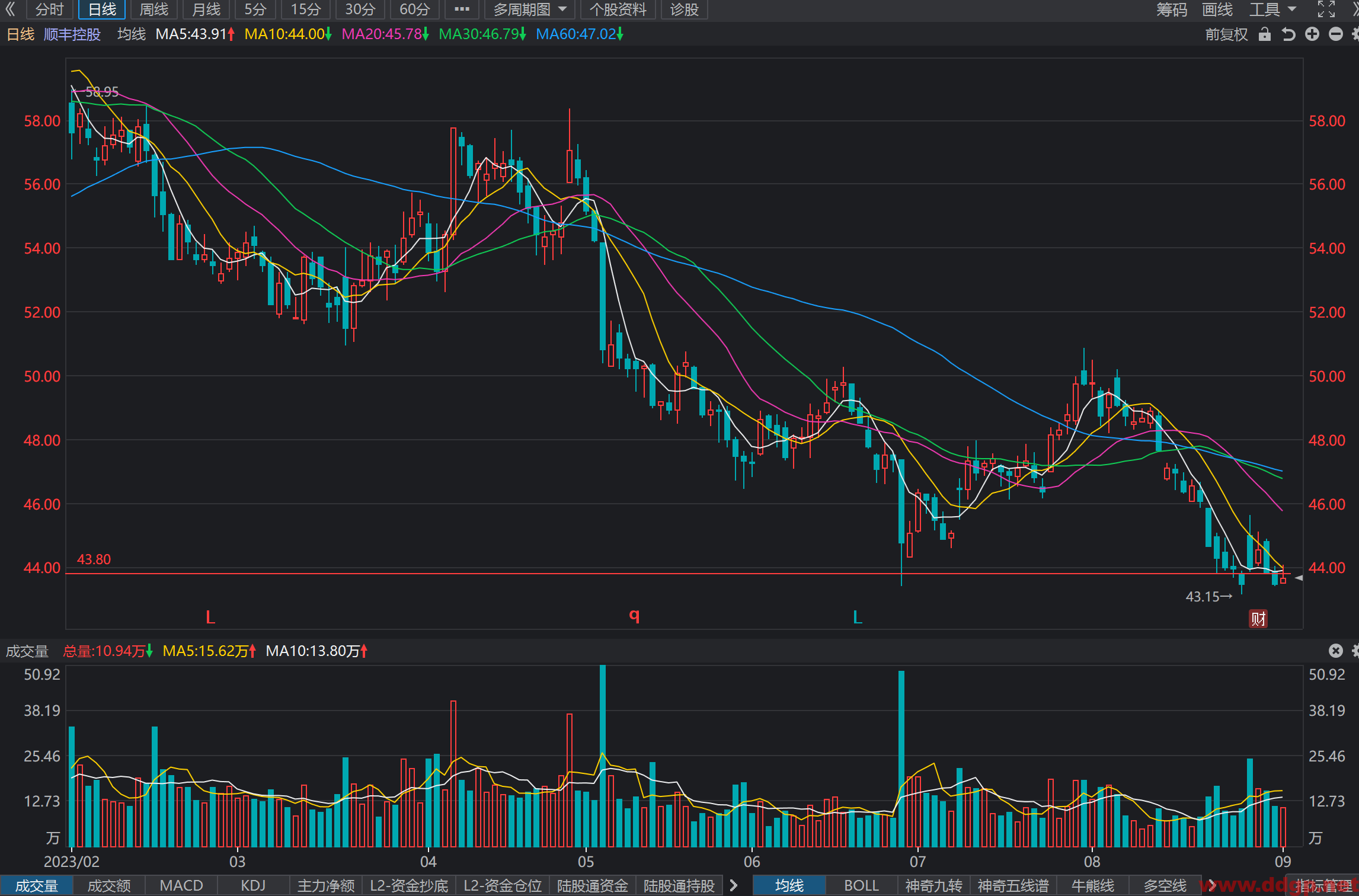The image size is (1359, 896).
Task: Enable the BOLL overlay indicator
Action: (861, 885)
